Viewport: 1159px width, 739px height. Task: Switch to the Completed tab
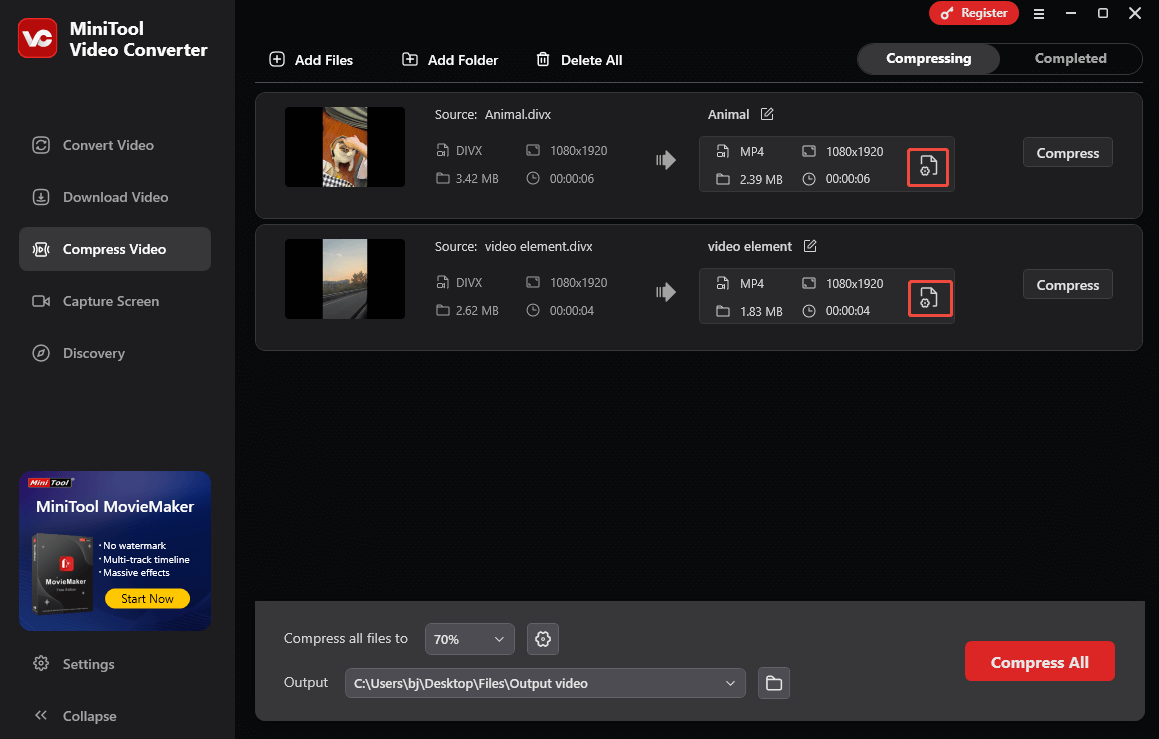1070,58
